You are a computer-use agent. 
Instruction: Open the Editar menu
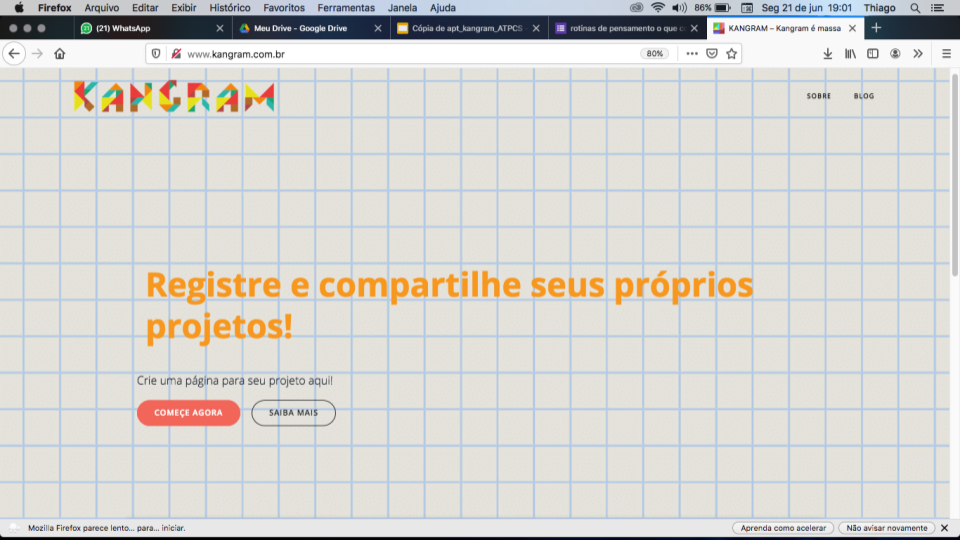[x=145, y=8]
